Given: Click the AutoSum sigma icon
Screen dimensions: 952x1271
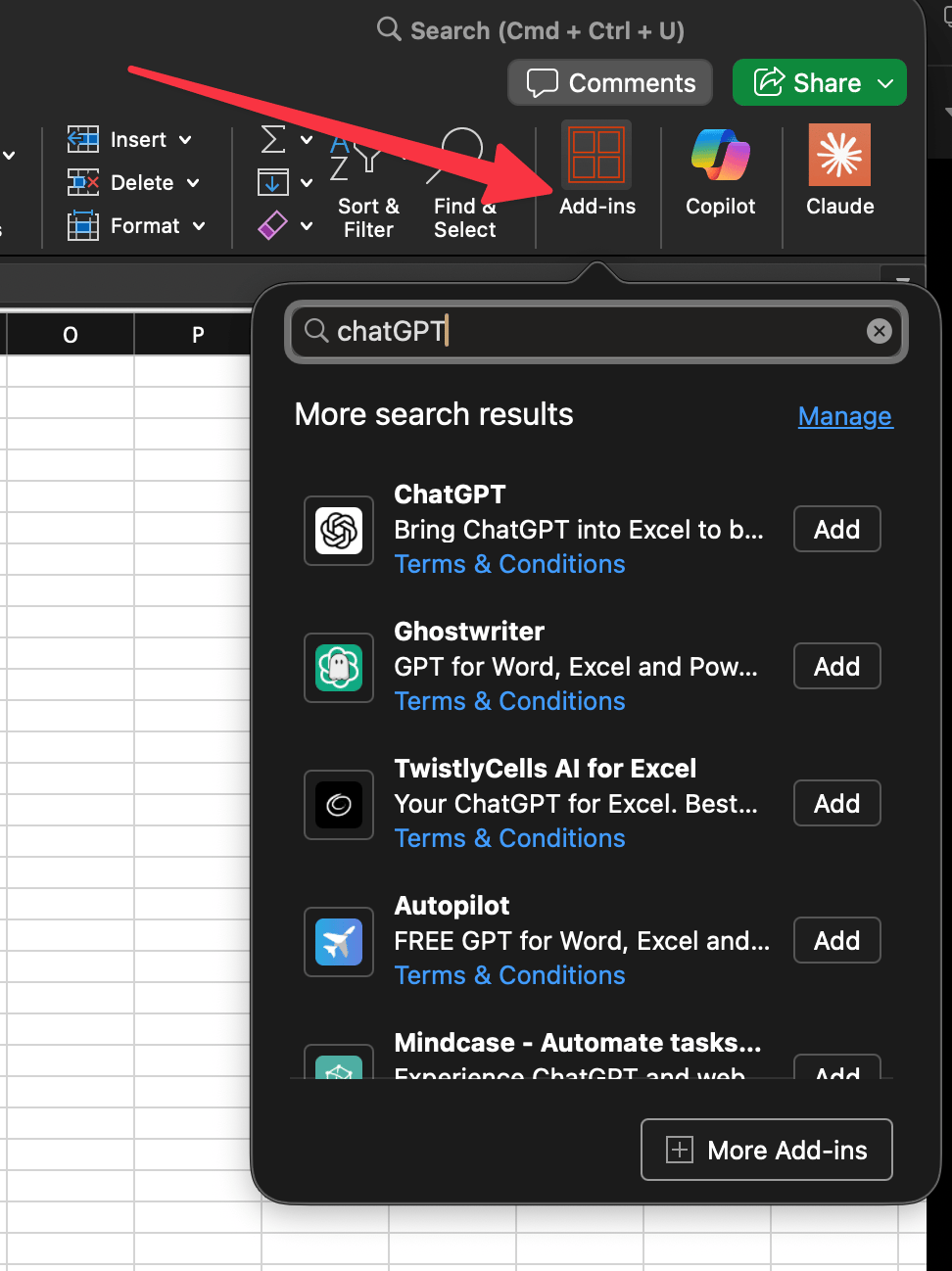Looking at the screenshot, I should coord(273,140).
